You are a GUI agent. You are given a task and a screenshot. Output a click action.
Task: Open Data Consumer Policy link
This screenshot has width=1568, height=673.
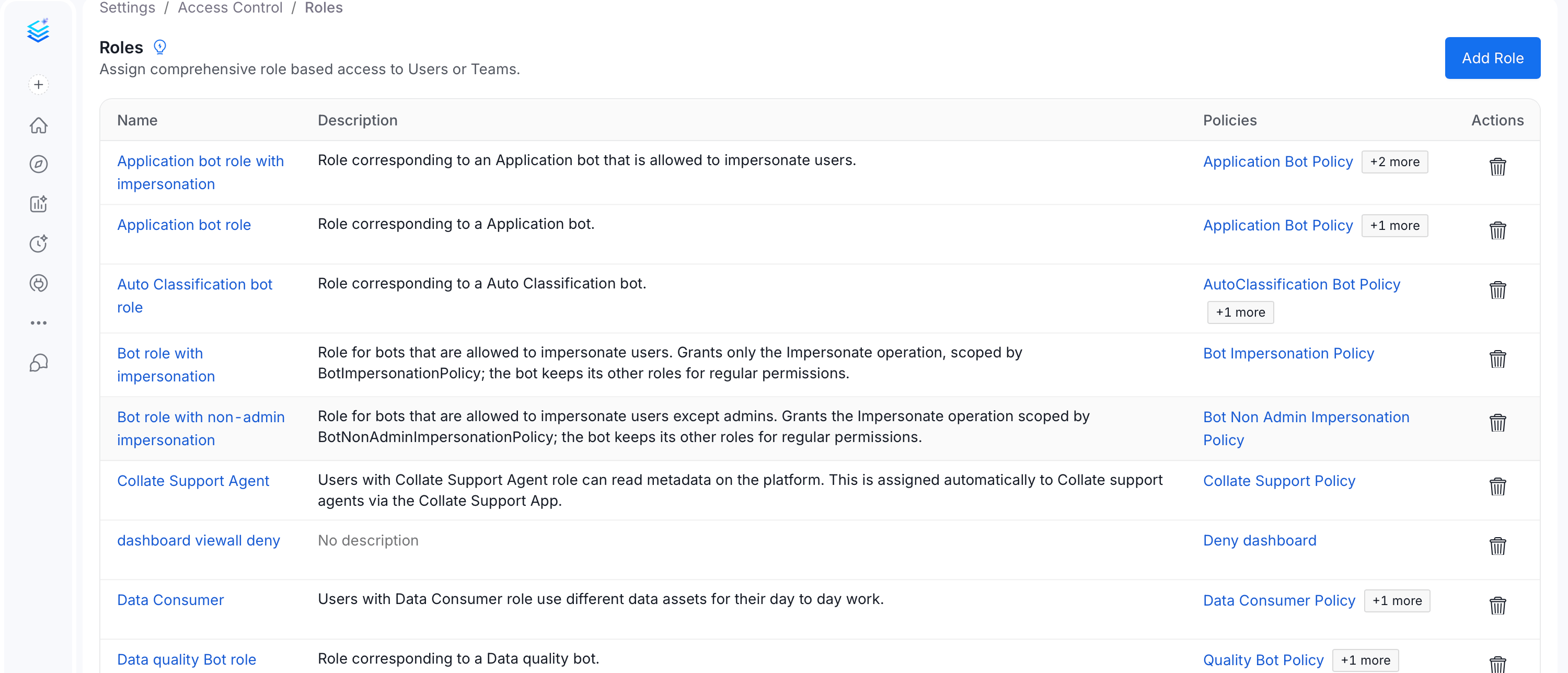(1279, 601)
